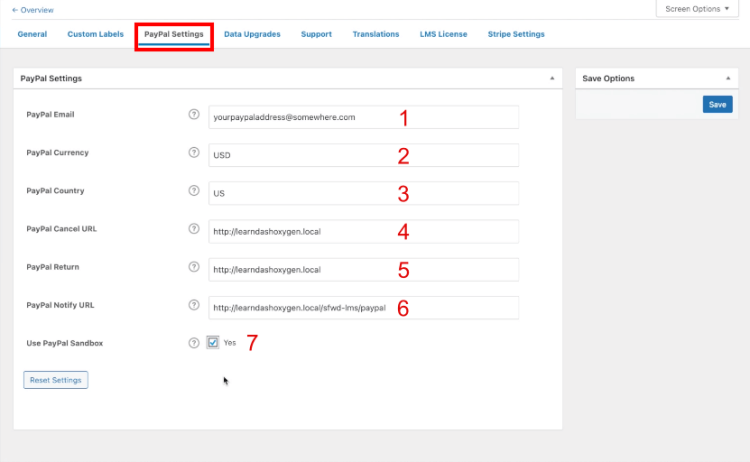Click the PayPal Email label
750x462 pixels.
50,114
